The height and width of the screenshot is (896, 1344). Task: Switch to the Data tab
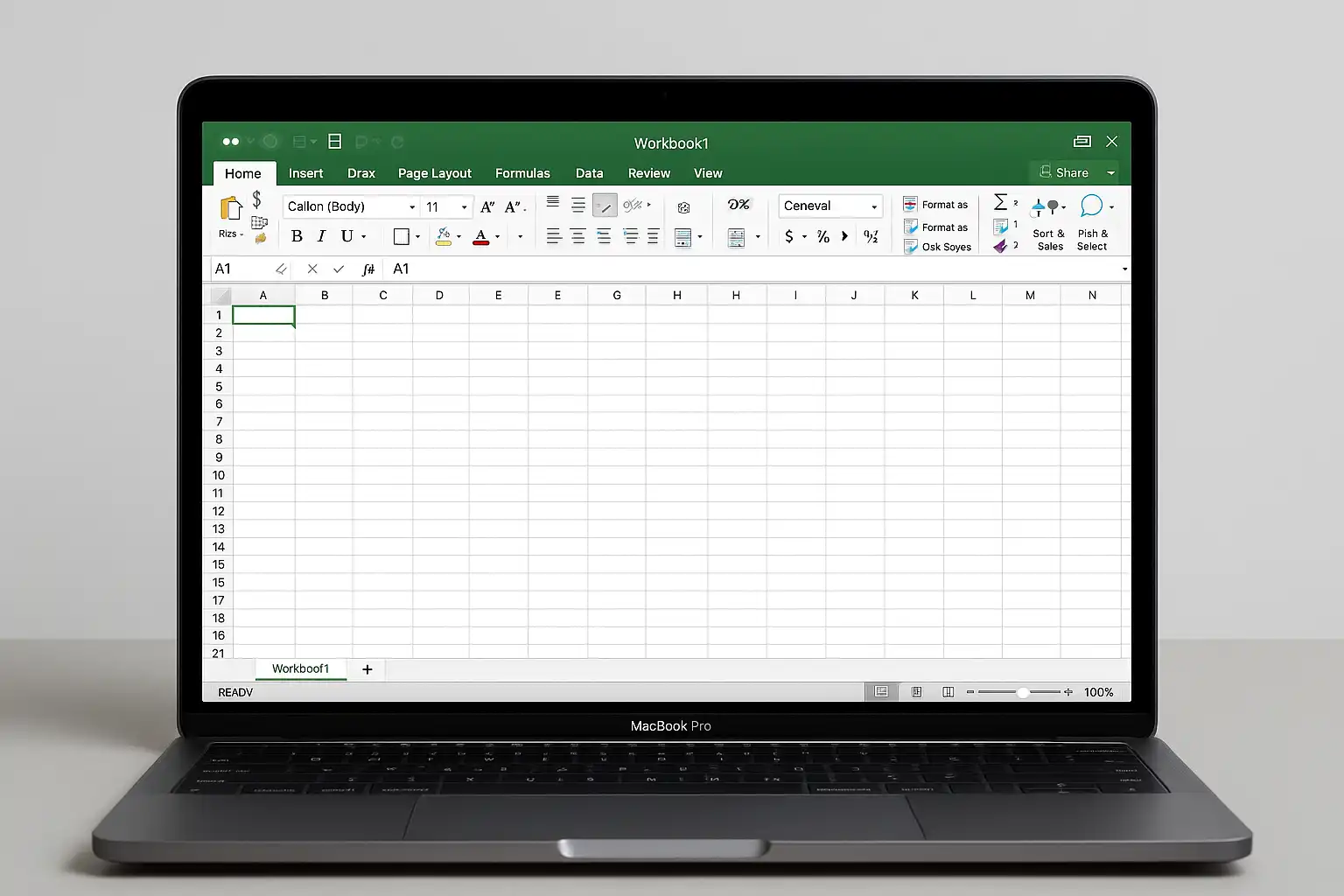point(589,173)
